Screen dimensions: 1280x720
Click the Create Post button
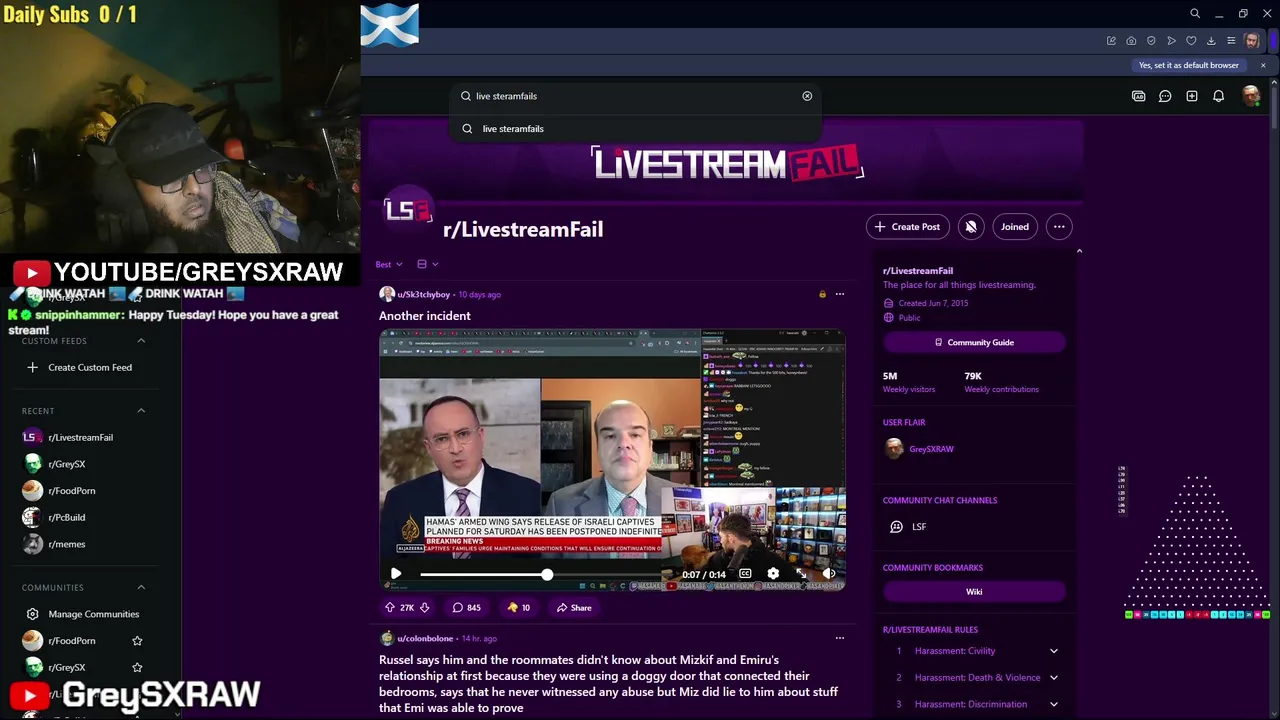pyautogui.click(x=907, y=227)
